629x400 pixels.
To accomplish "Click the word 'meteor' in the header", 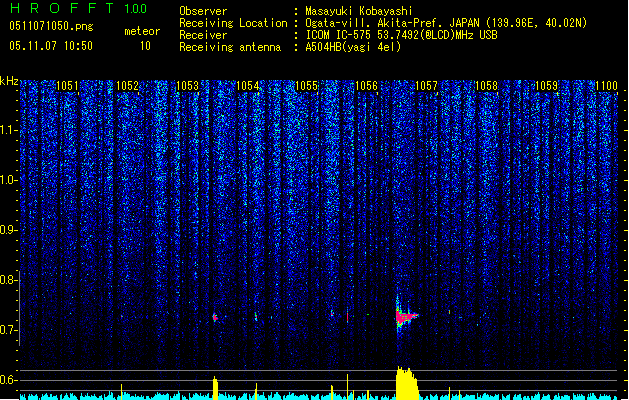I will [x=142, y=31].
